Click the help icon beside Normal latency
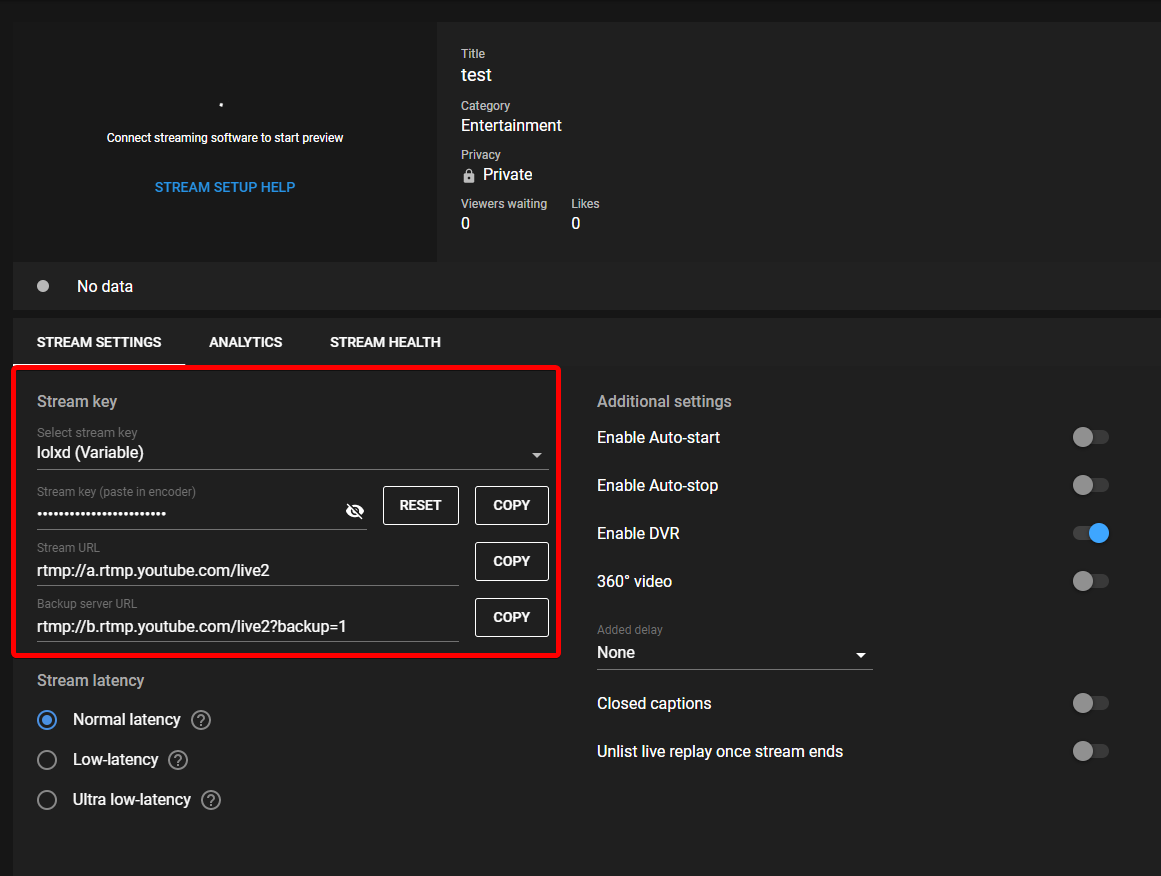This screenshot has height=876, width=1161. coord(200,719)
